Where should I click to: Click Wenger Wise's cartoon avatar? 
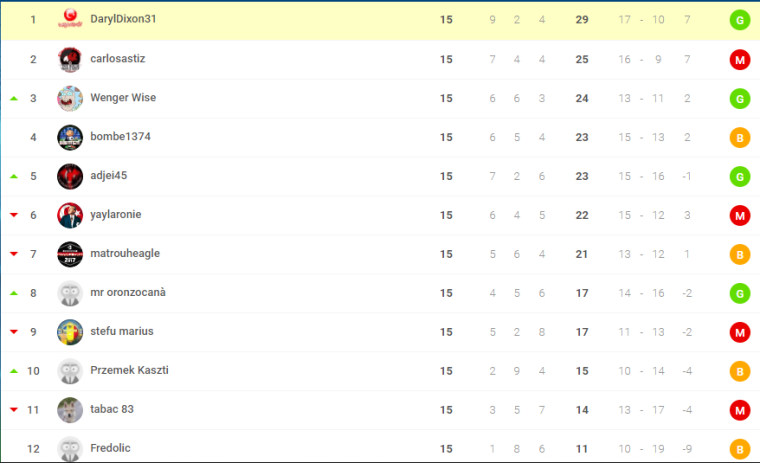(x=70, y=98)
